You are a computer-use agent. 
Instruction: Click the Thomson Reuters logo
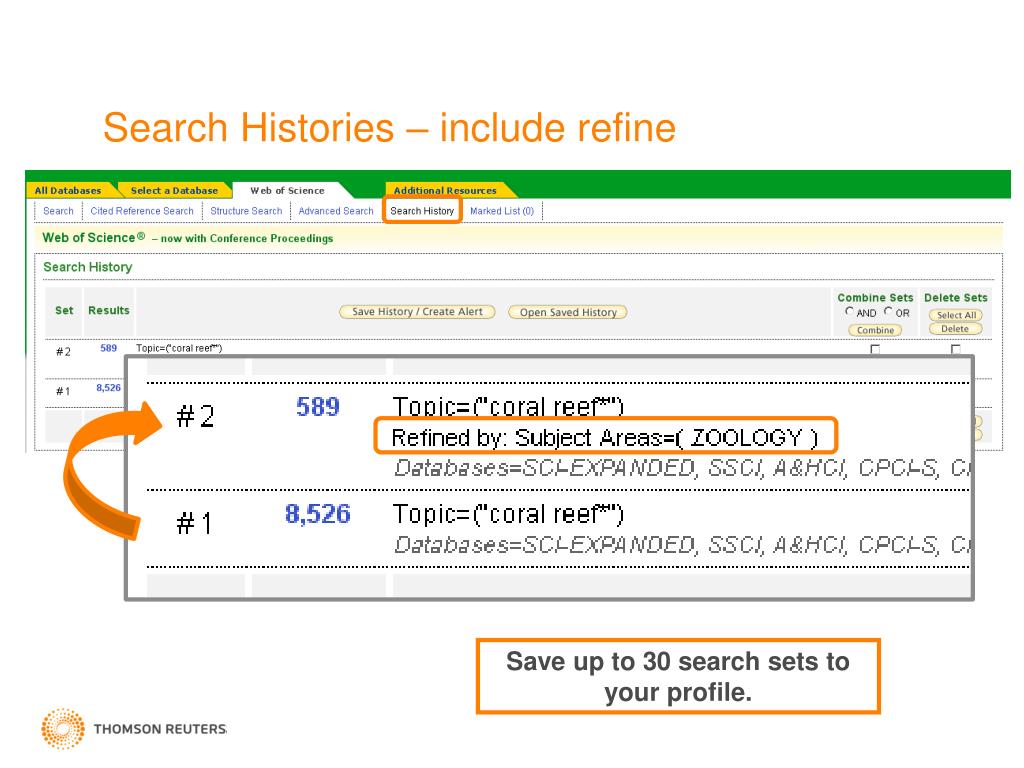point(133,728)
